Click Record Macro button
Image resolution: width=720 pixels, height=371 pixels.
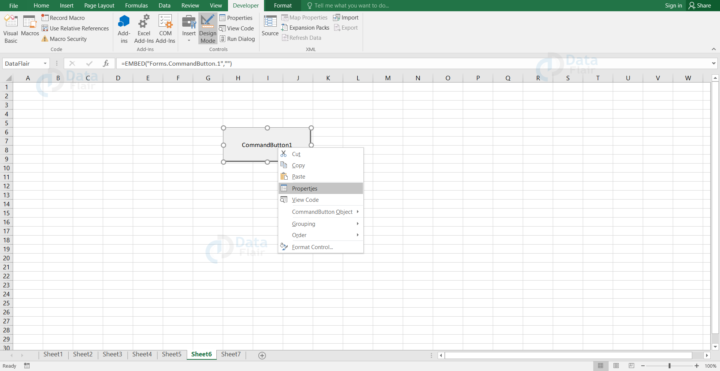[63, 18]
